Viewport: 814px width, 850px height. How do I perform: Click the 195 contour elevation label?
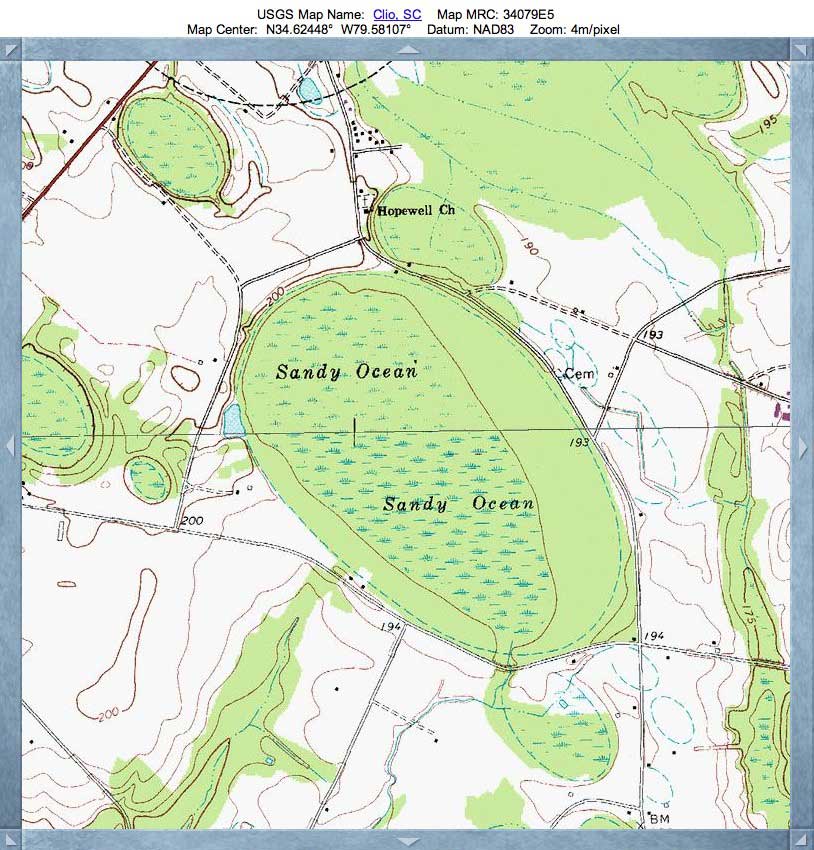[768, 123]
